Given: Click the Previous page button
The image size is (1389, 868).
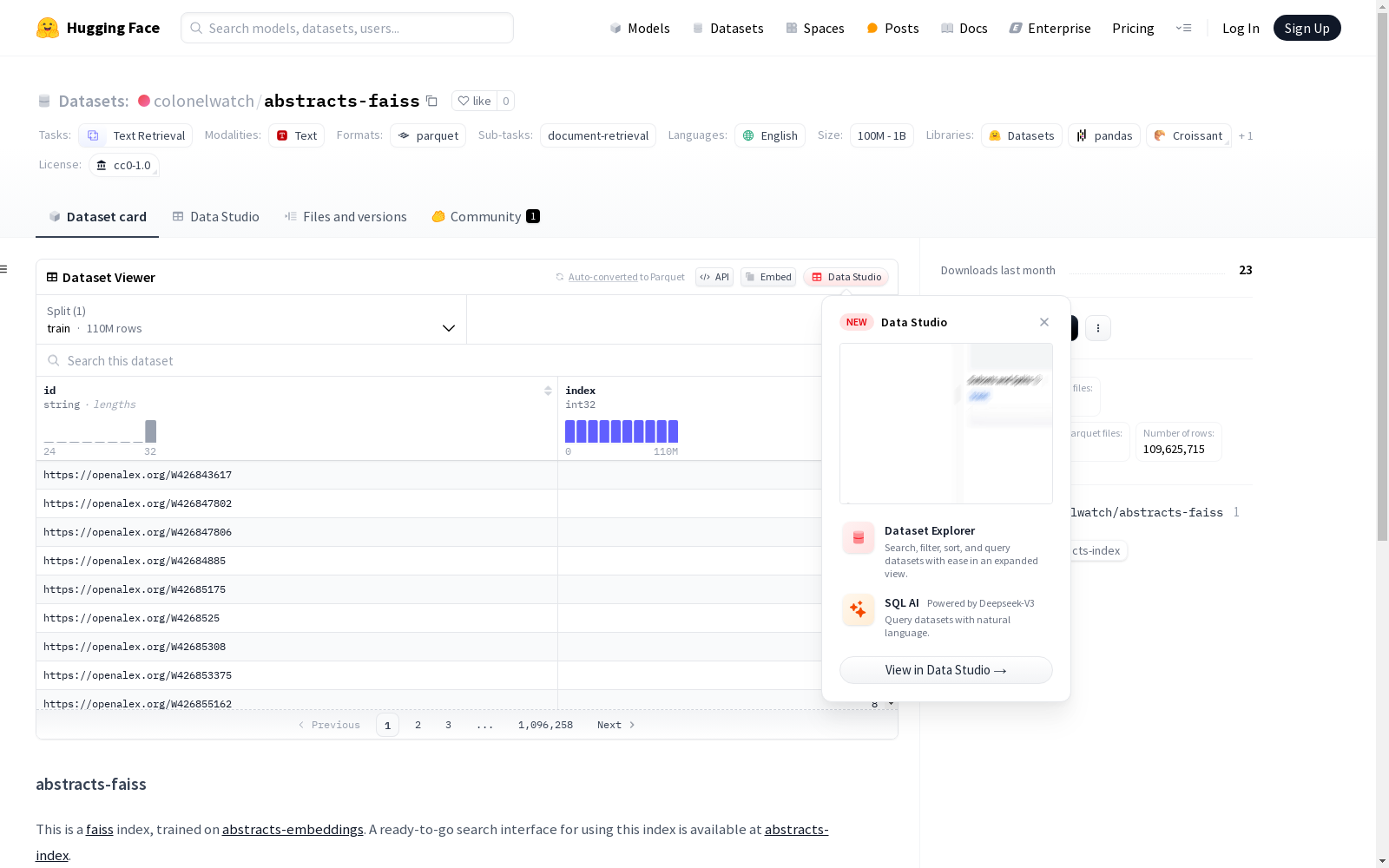Looking at the screenshot, I should [x=329, y=725].
